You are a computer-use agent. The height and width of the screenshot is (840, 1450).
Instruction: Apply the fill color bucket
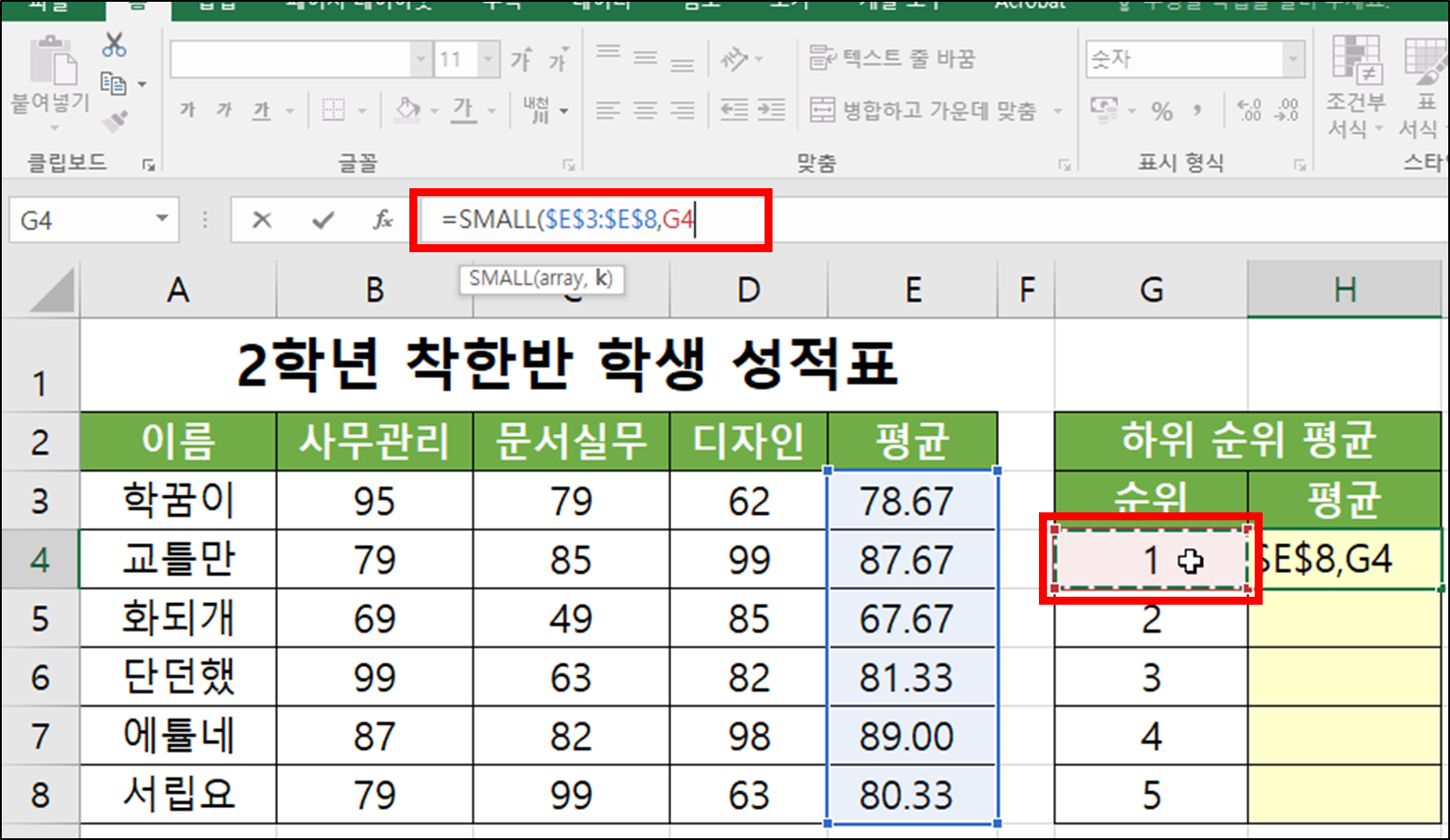(x=408, y=109)
